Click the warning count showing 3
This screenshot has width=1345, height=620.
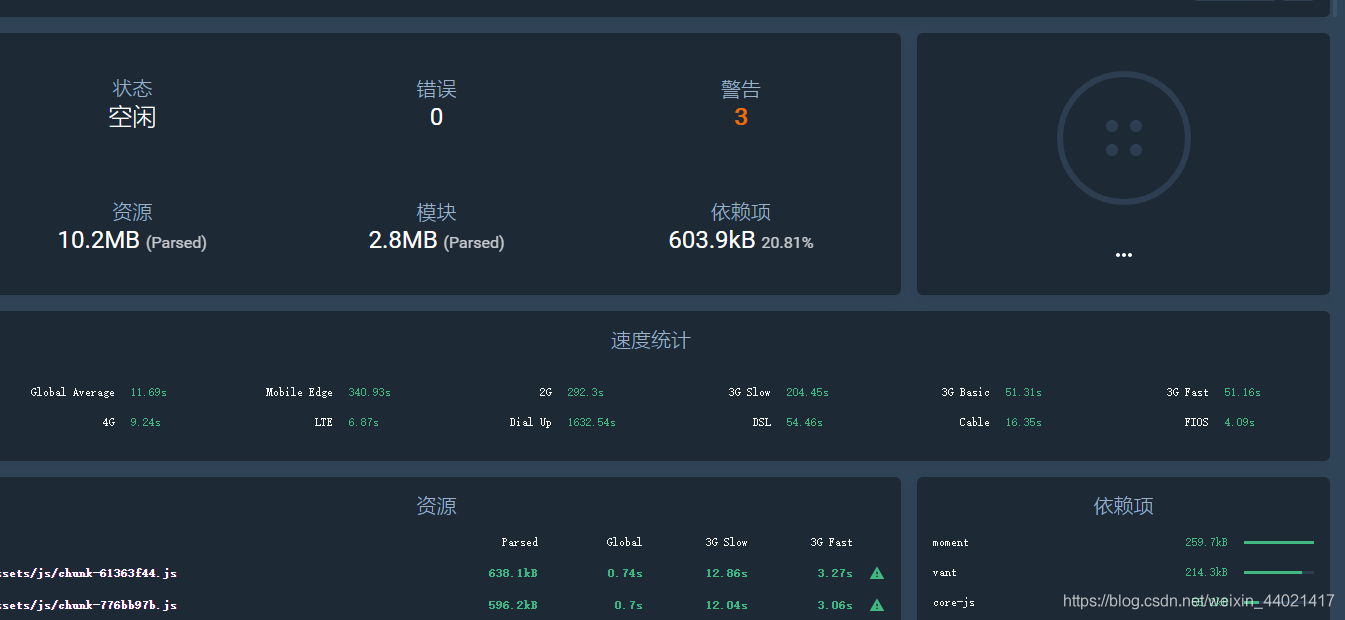(x=741, y=117)
